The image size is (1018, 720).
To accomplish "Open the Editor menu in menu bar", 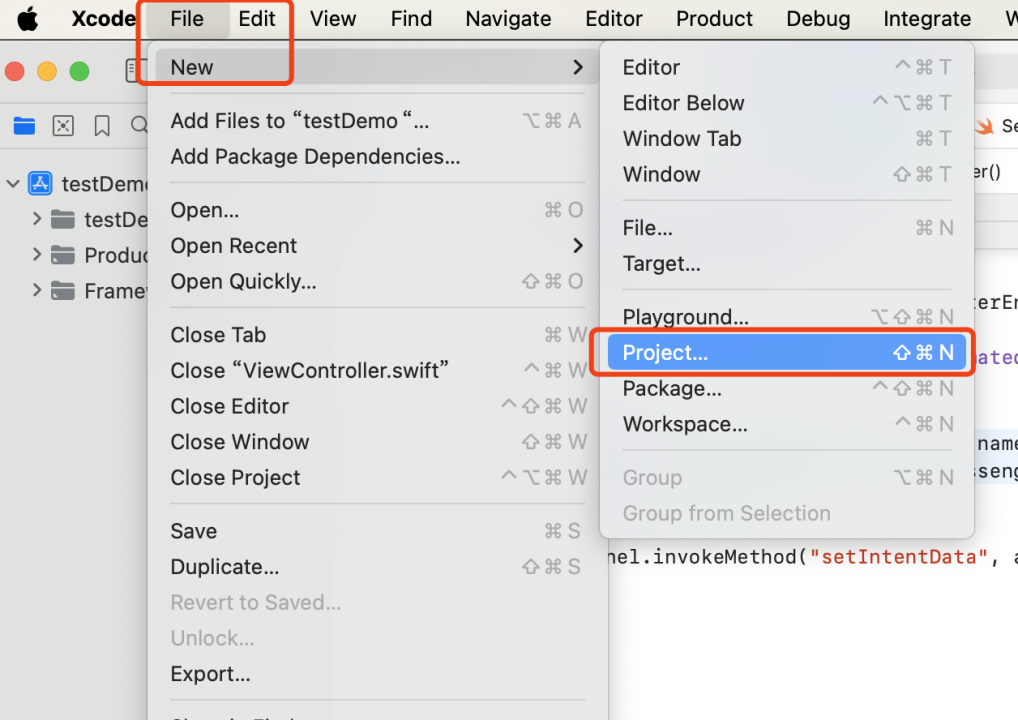I will click(x=614, y=19).
